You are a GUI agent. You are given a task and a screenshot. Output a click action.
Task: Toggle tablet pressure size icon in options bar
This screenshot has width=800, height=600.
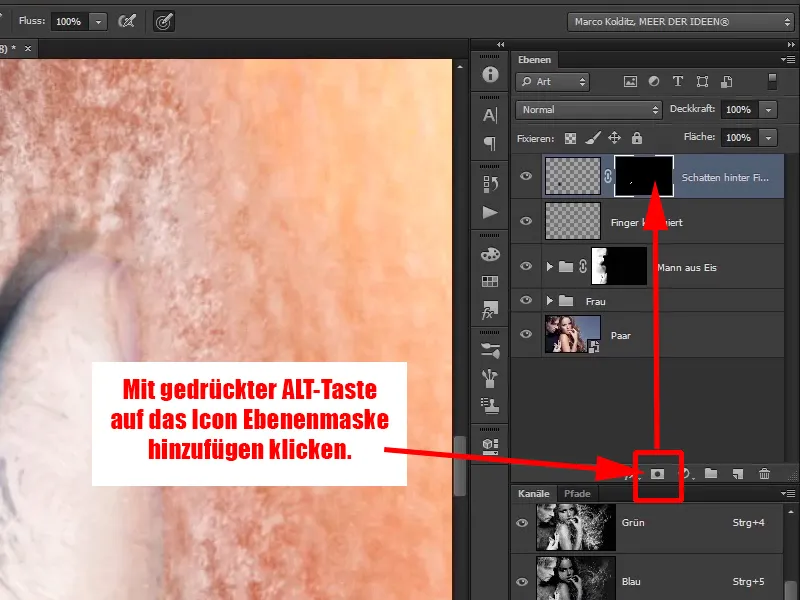click(x=164, y=21)
